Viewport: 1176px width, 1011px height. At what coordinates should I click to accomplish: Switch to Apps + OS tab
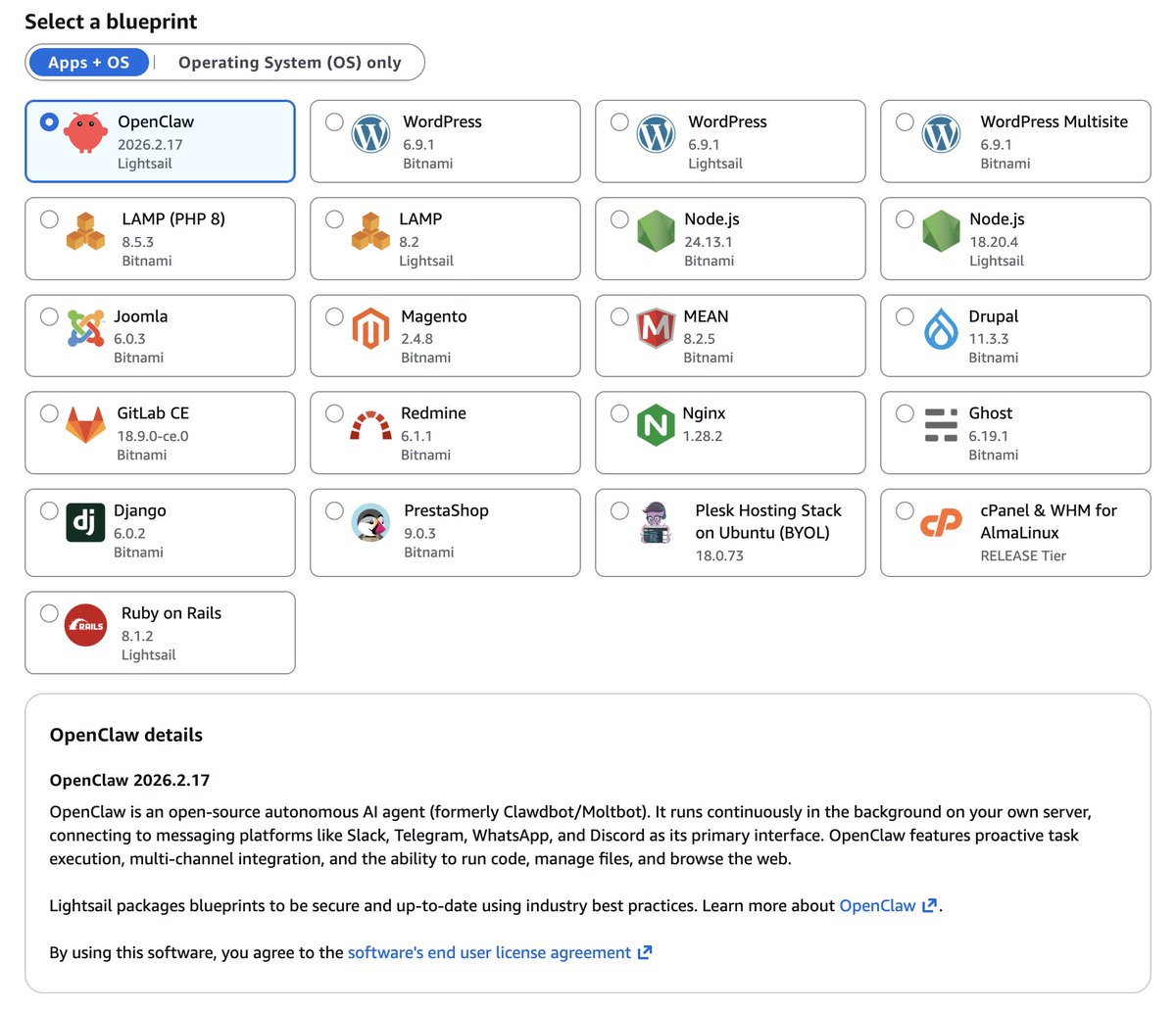click(x=89, y=62)
